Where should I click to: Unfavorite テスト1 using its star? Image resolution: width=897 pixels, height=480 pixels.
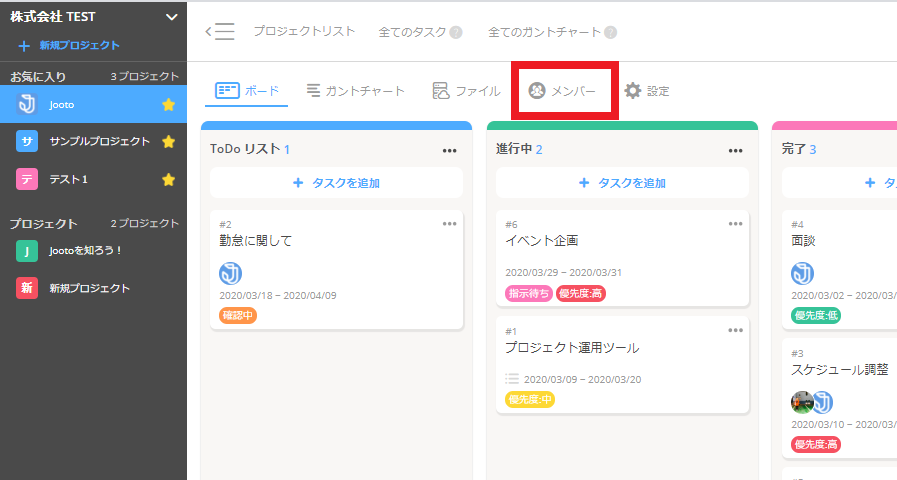(168, 179)
